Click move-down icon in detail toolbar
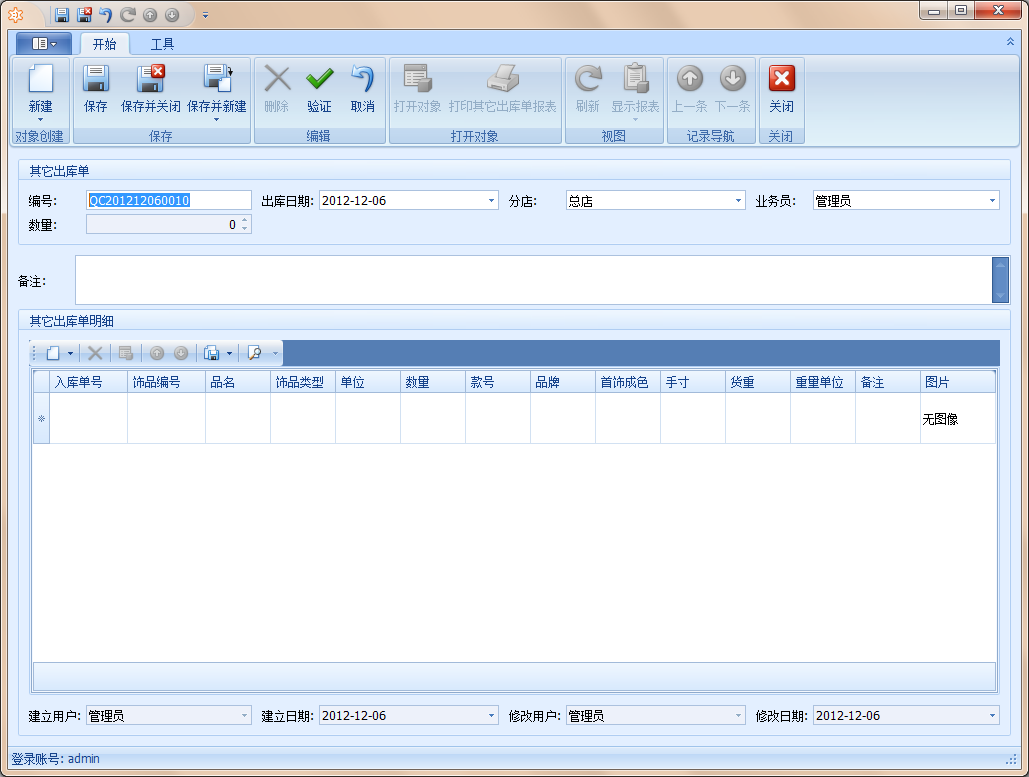Screen dimensions: 1029x777 tap(181, 353)
